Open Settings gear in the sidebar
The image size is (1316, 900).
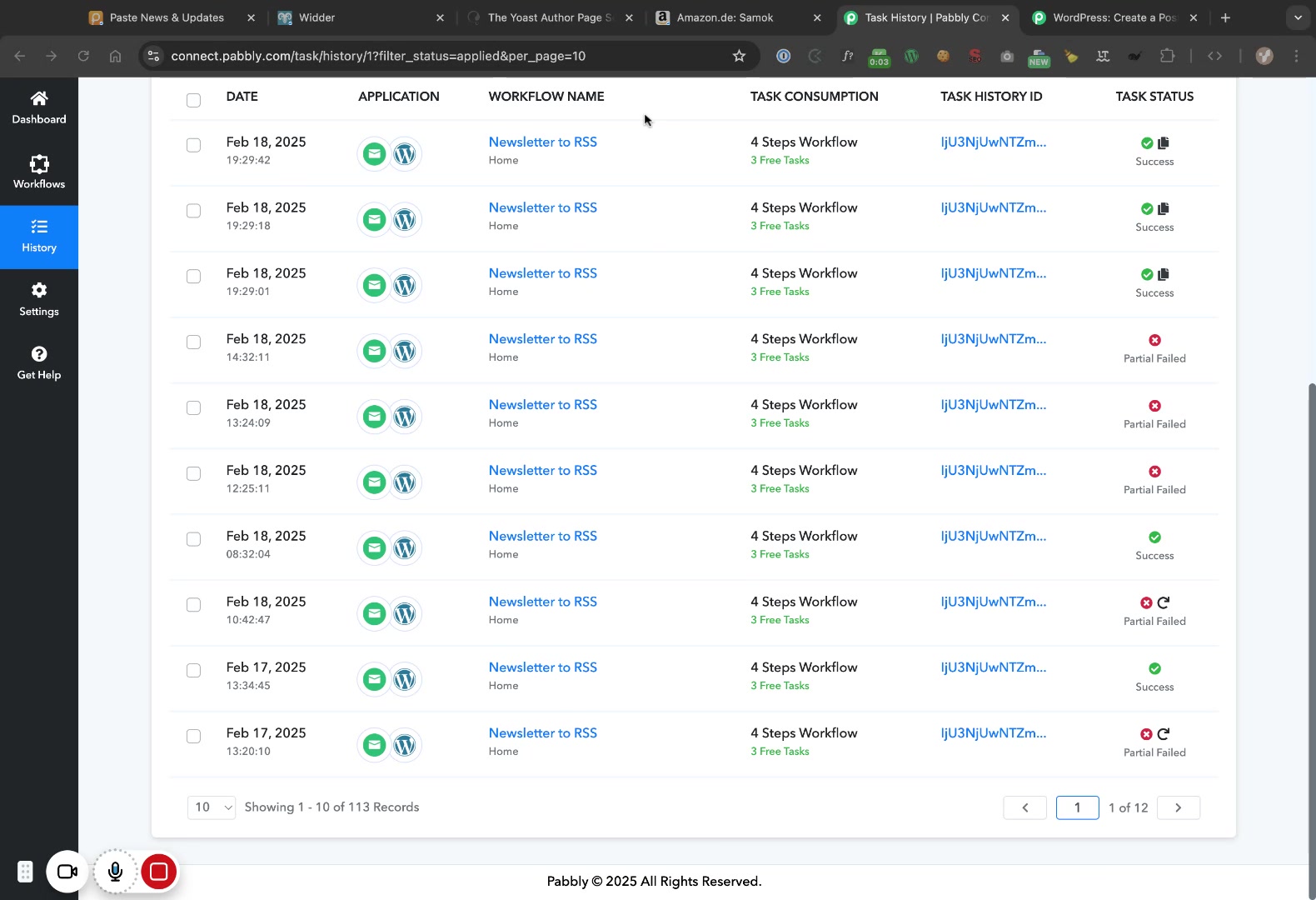39,300
